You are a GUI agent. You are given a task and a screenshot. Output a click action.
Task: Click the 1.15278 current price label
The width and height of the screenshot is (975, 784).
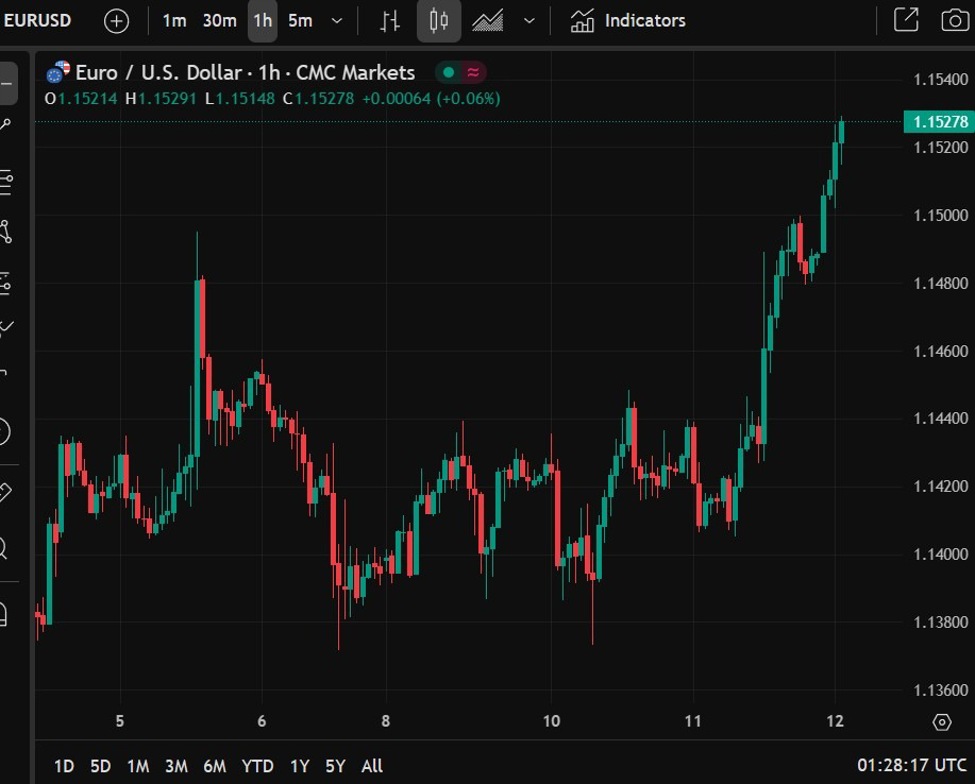click(x=937, y=122)
